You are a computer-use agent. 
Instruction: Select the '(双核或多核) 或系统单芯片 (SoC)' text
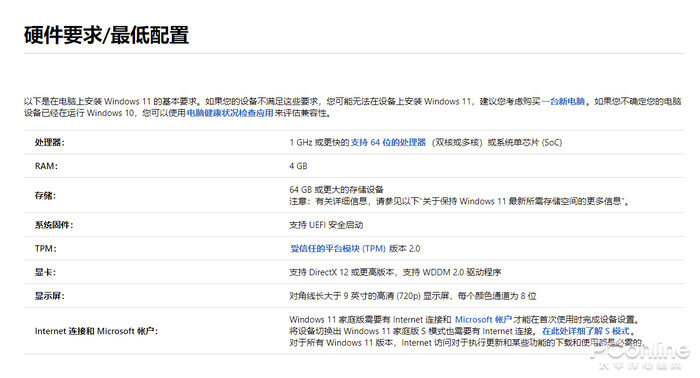[x=497, y=142]
